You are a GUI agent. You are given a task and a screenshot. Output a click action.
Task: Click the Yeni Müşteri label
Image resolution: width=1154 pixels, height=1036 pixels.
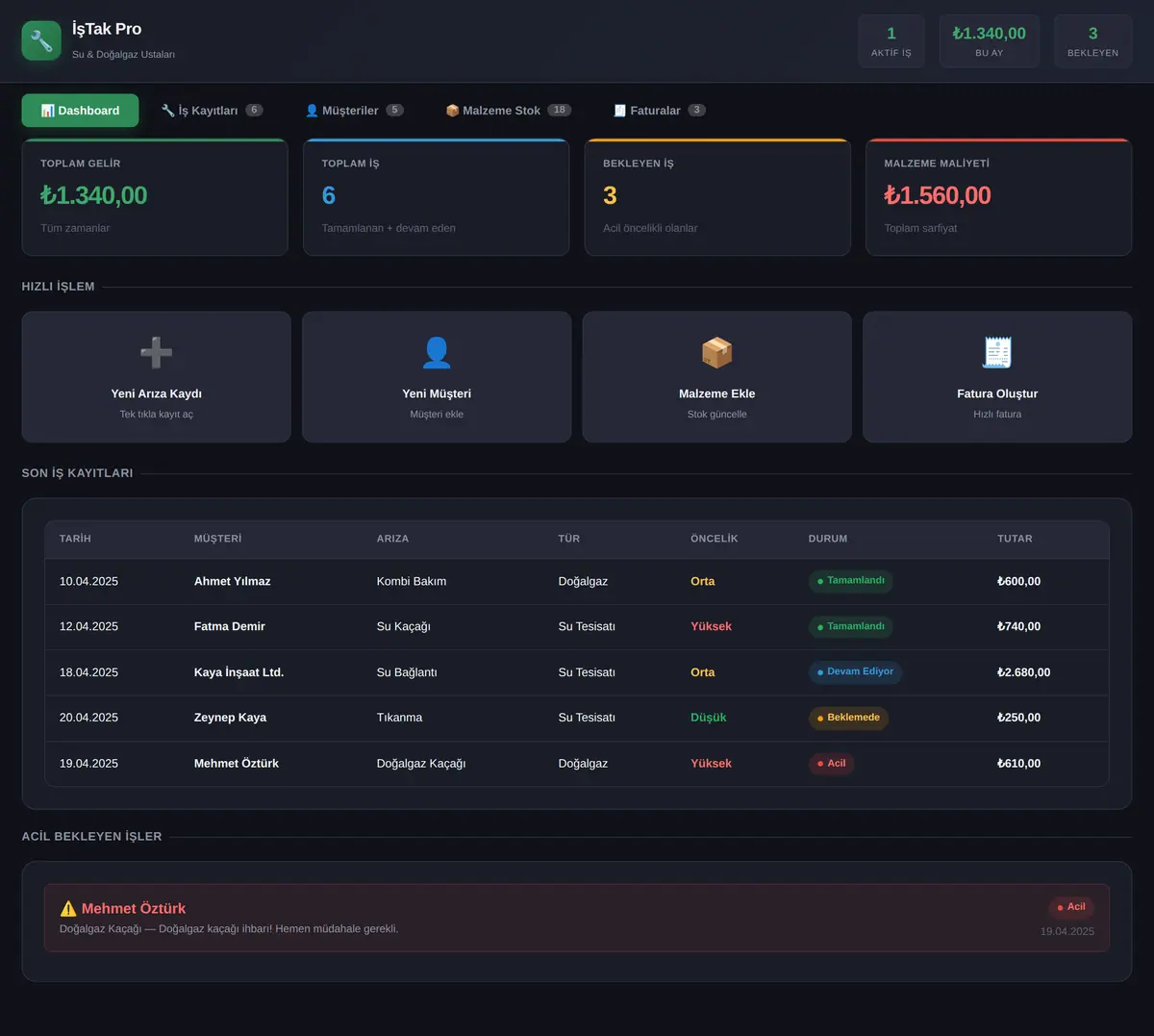pyautogui.click(x=437, y=393)
